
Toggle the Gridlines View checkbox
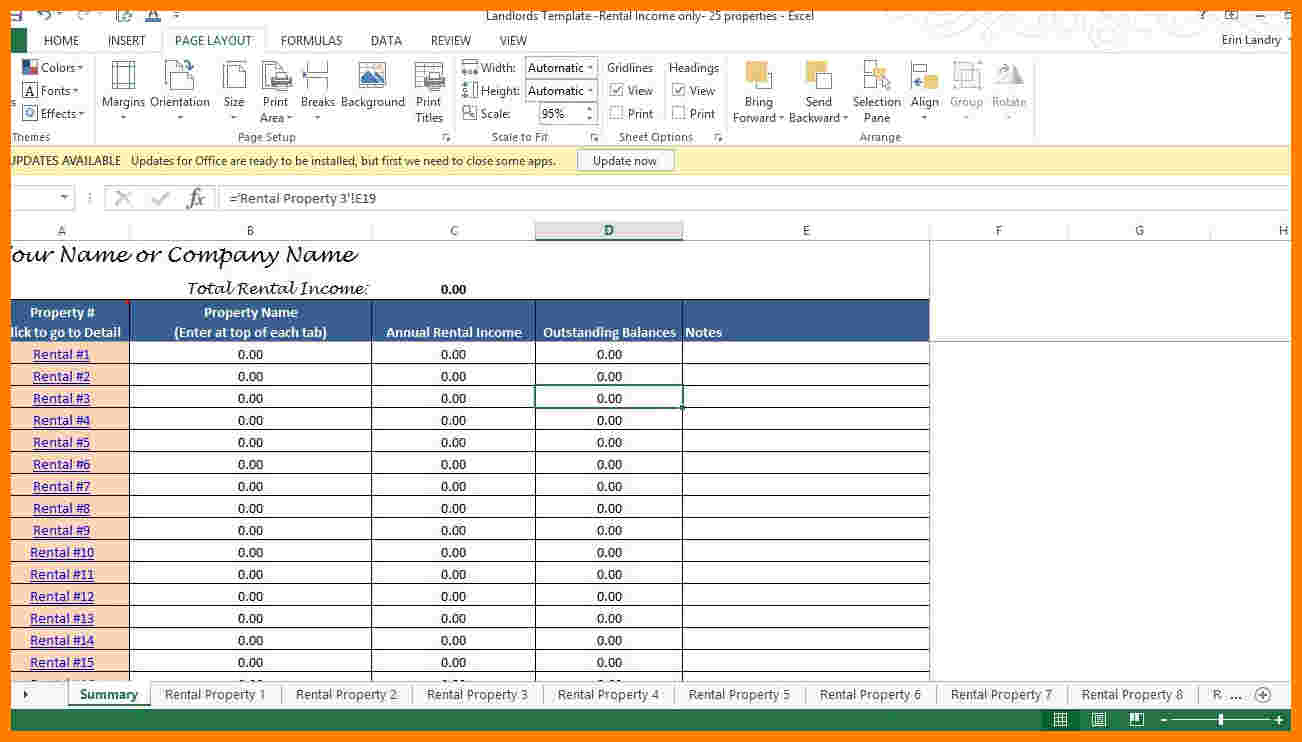click(616, 90)
